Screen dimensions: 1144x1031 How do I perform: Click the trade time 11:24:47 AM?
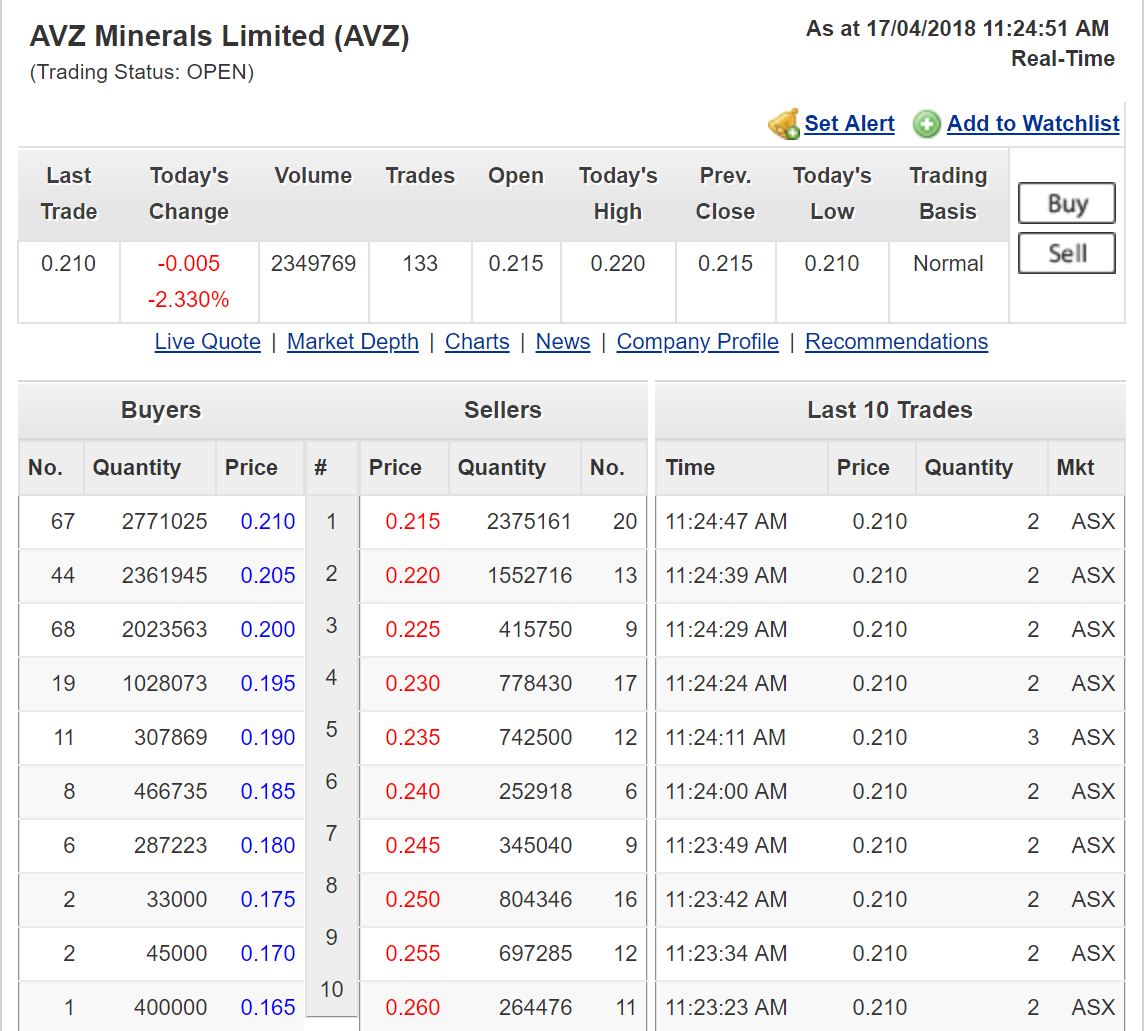click(x=726, y=522)
